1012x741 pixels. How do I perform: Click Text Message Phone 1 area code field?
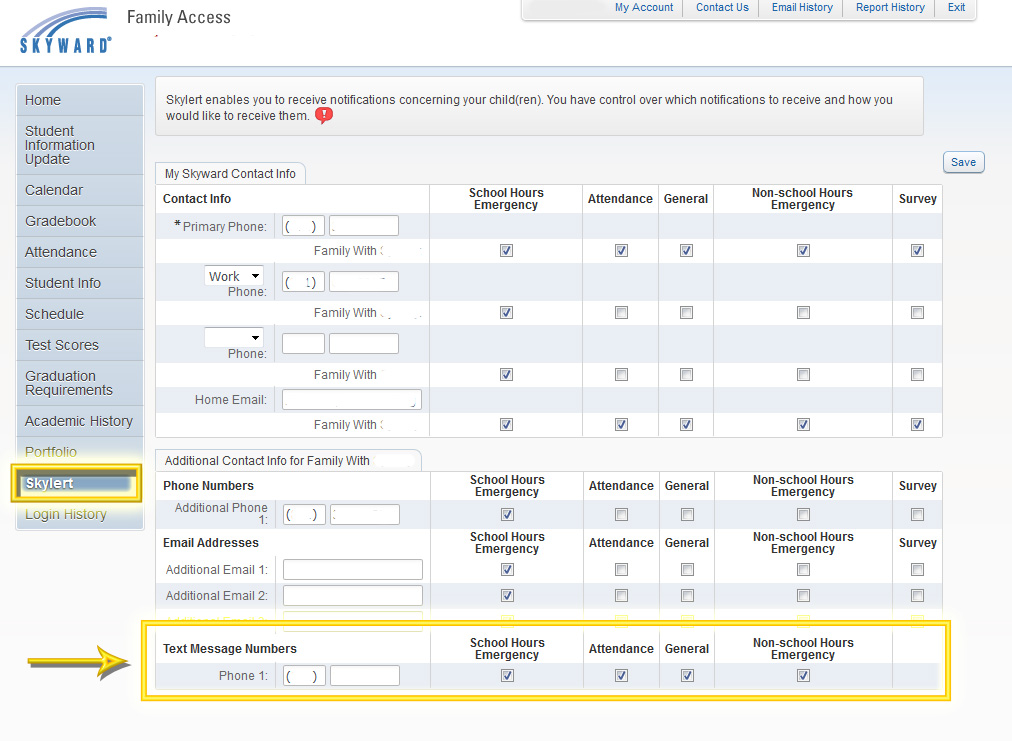tap(304, 676)
